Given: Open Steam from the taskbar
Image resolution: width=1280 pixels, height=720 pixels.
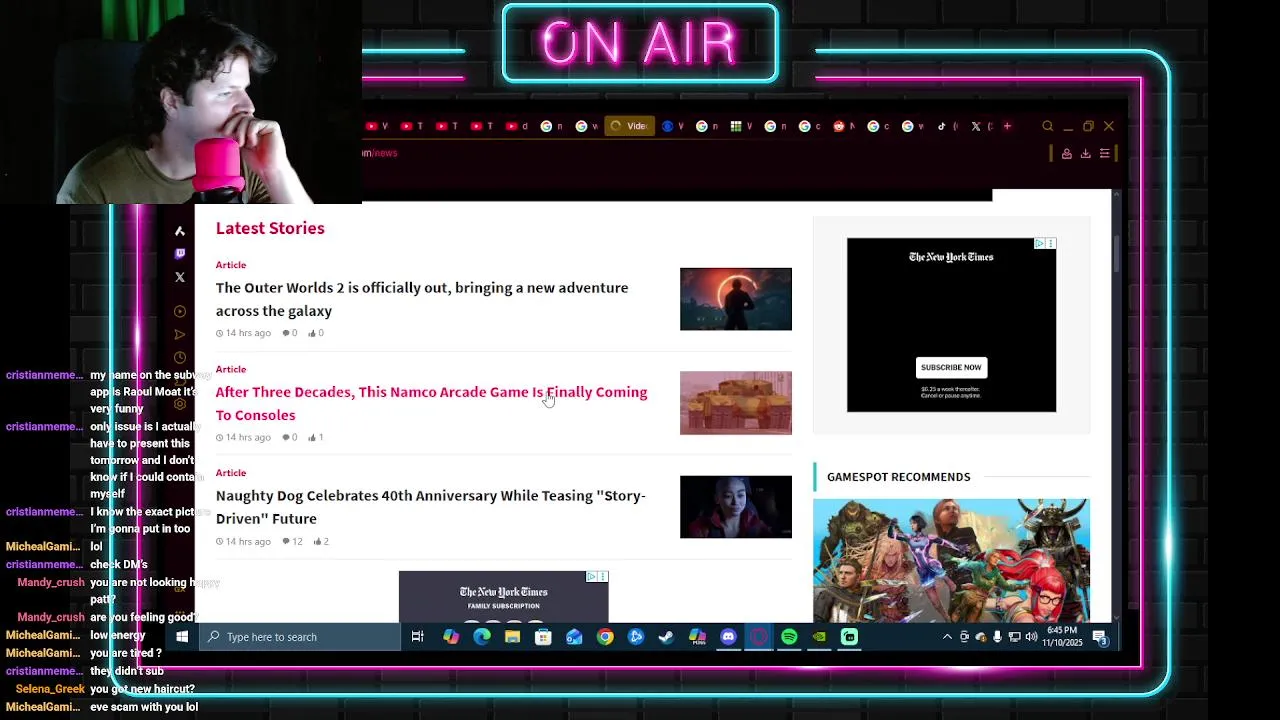Looking at the screenshot, I should pos(666,637).
